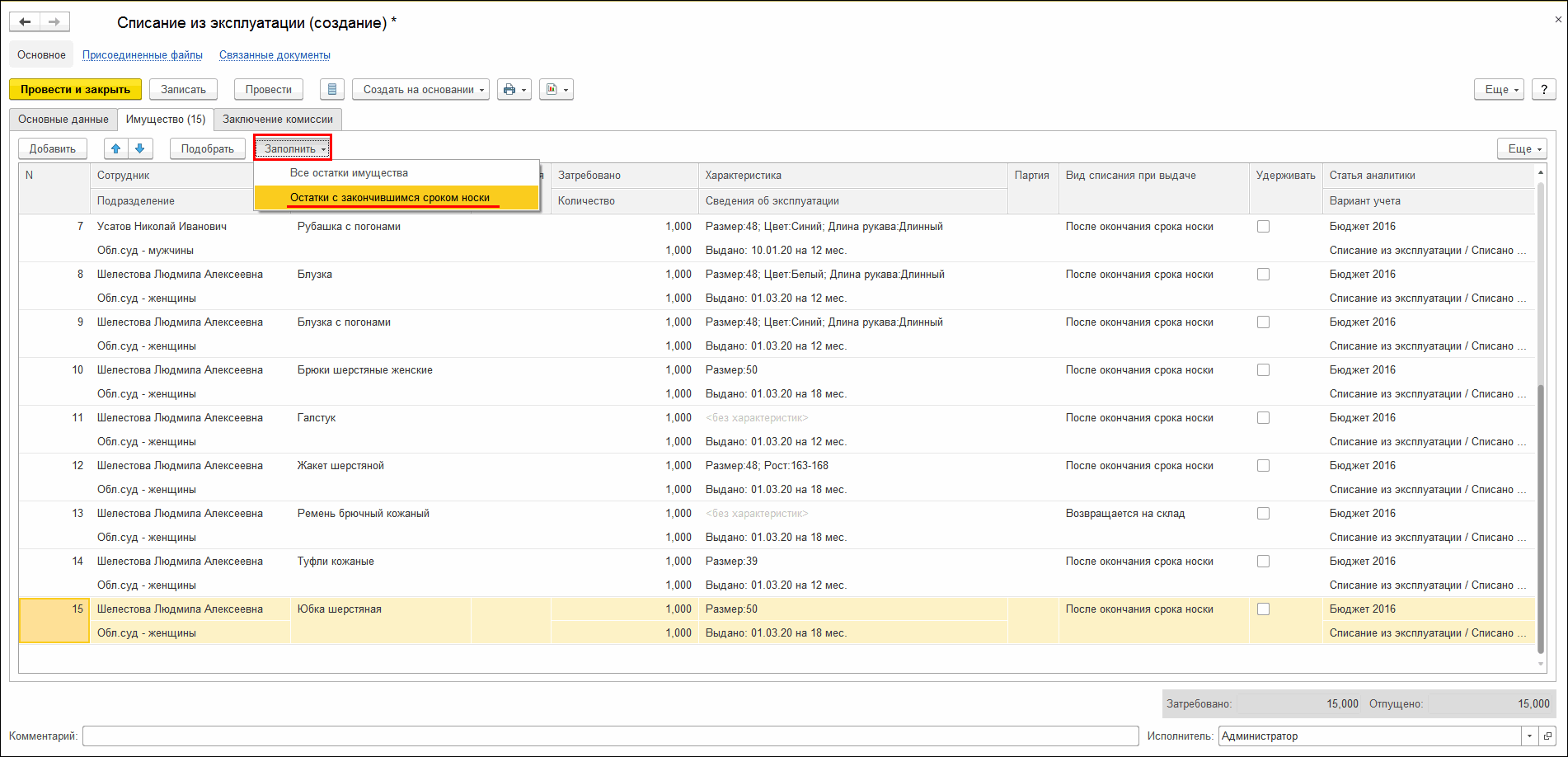Toggle Удерживать checkbox for row 8 Блузка

(1263, 274)
